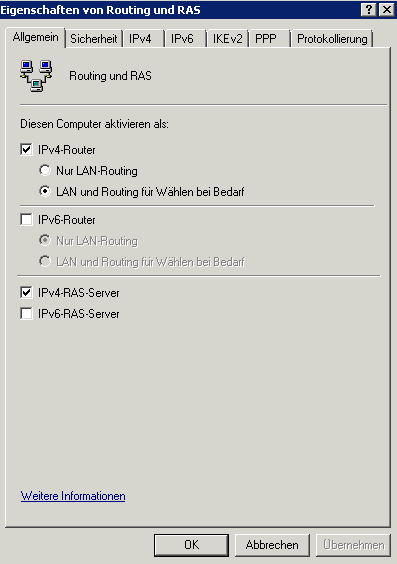This screenshot has height=564, width=397.
Task: Click the Übernehmen button
Action: (353, 545)
